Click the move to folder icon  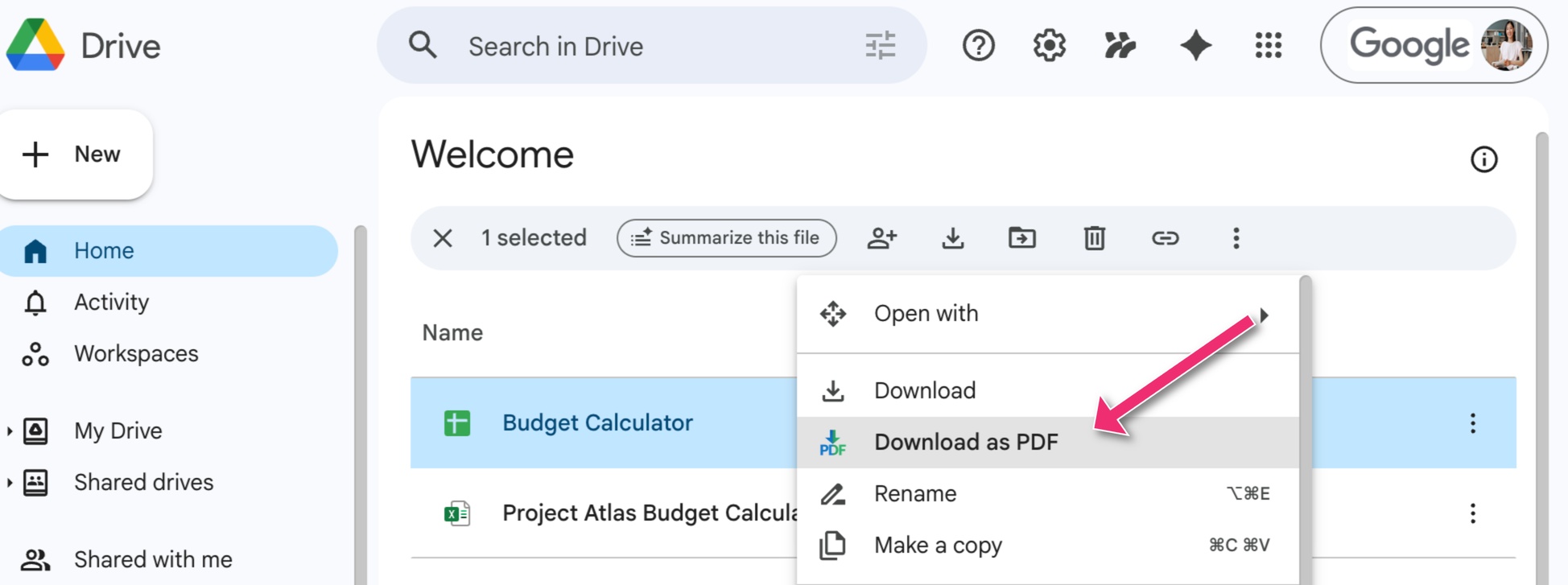pos(1021,238)
